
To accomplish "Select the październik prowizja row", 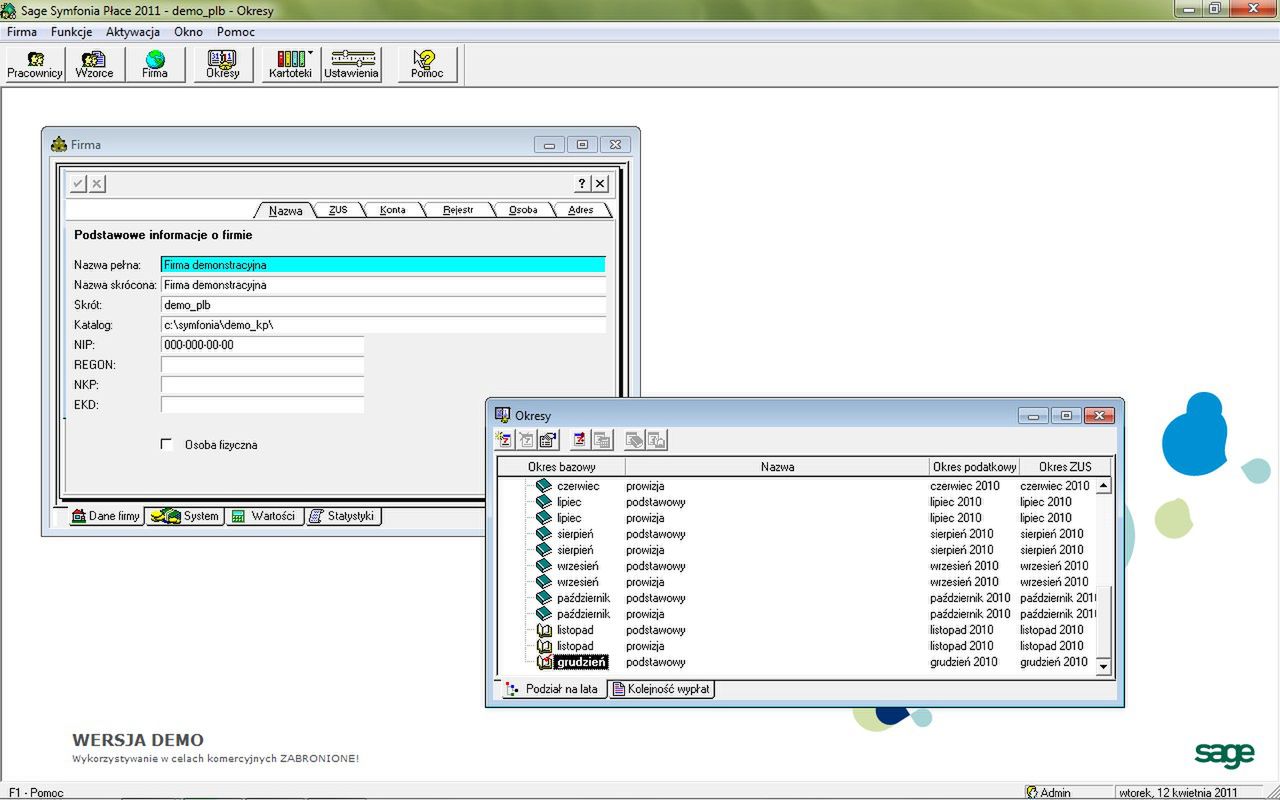I will [x=797, y=614].
